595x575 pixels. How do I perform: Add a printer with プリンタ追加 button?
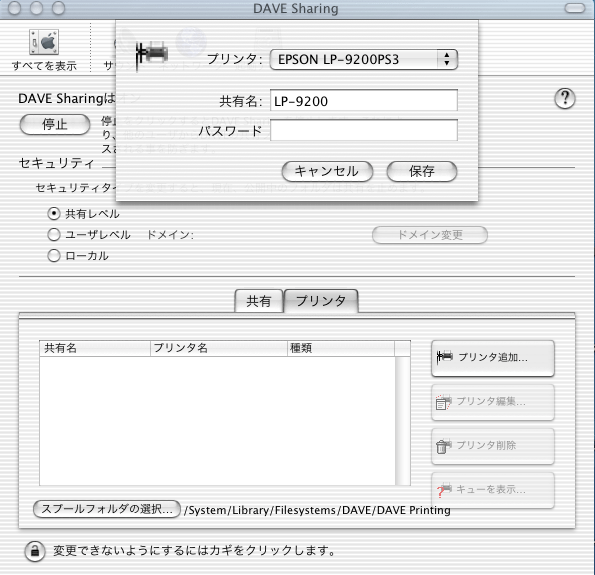click(493, 358)
